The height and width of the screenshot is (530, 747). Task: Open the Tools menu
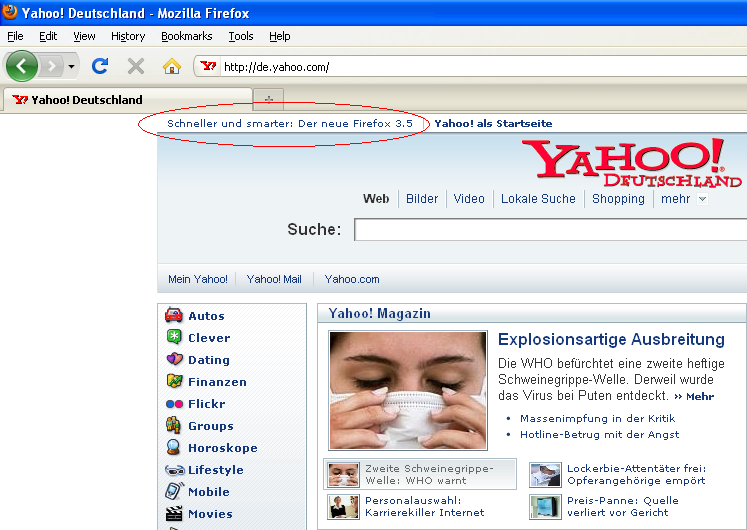[x=241, y=36]
